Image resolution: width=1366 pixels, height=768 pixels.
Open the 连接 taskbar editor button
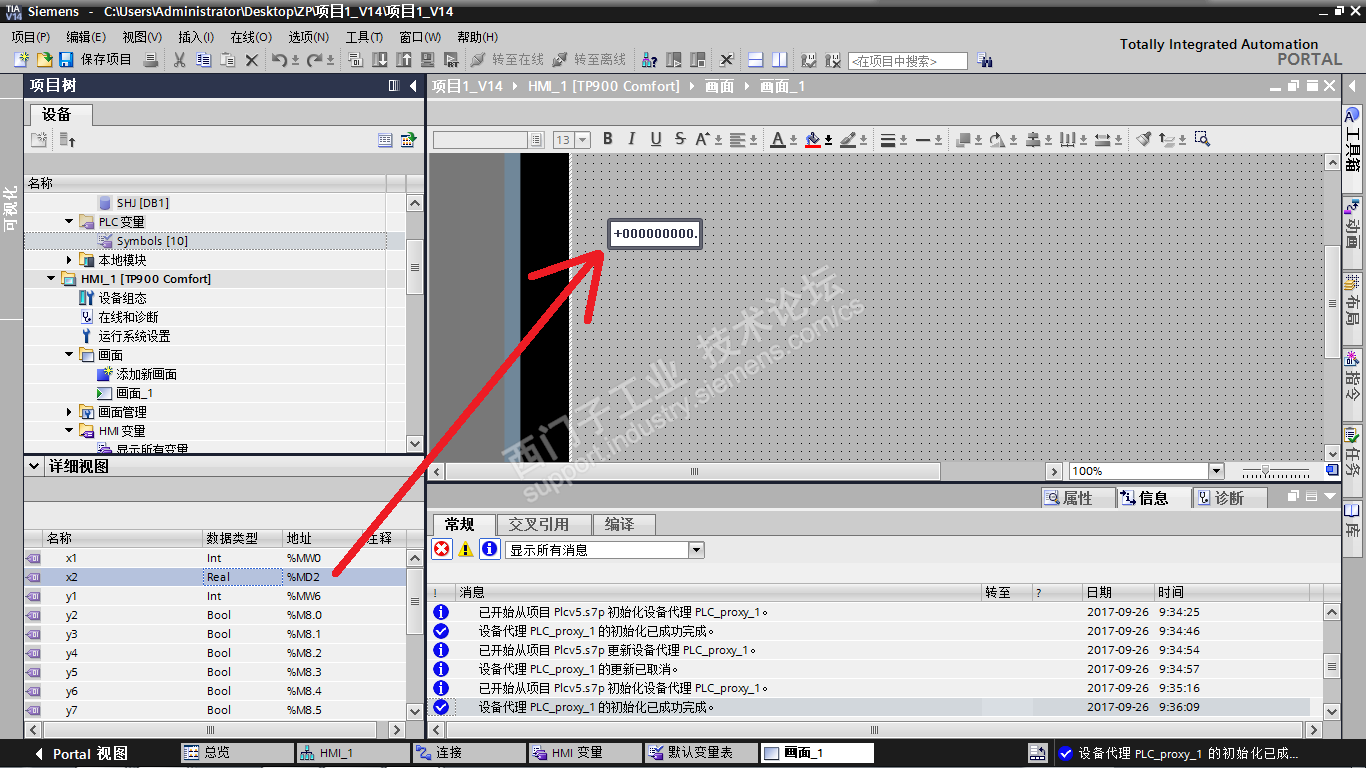(468, 753)
